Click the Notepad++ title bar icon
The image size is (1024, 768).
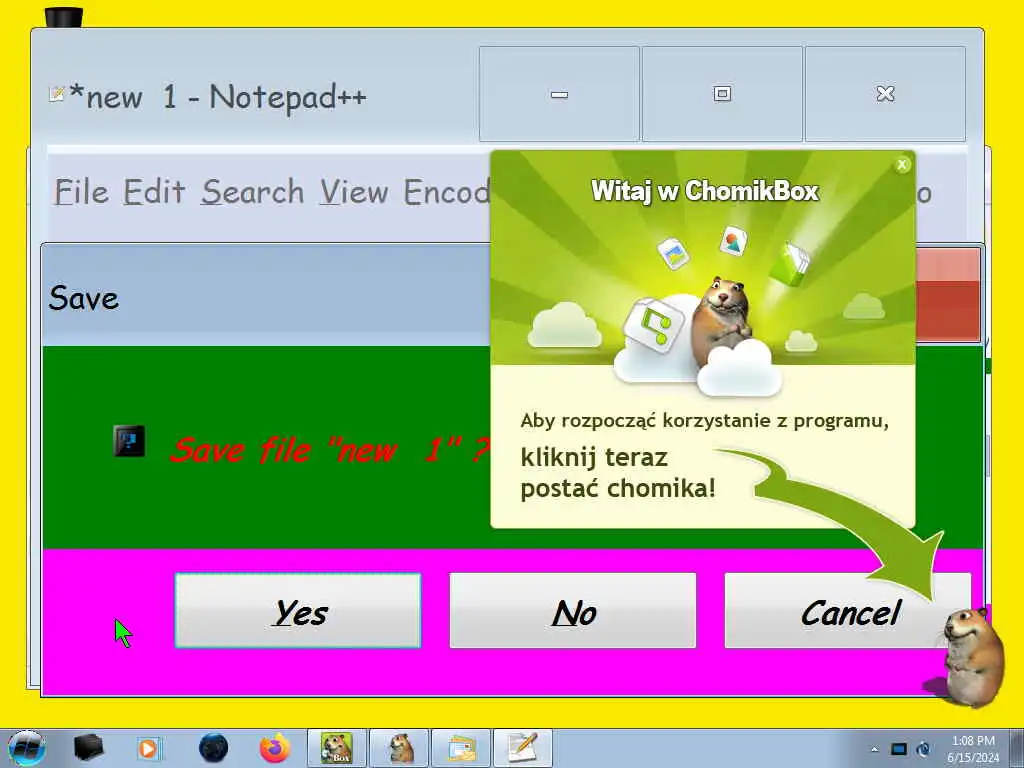coord(57,95)
